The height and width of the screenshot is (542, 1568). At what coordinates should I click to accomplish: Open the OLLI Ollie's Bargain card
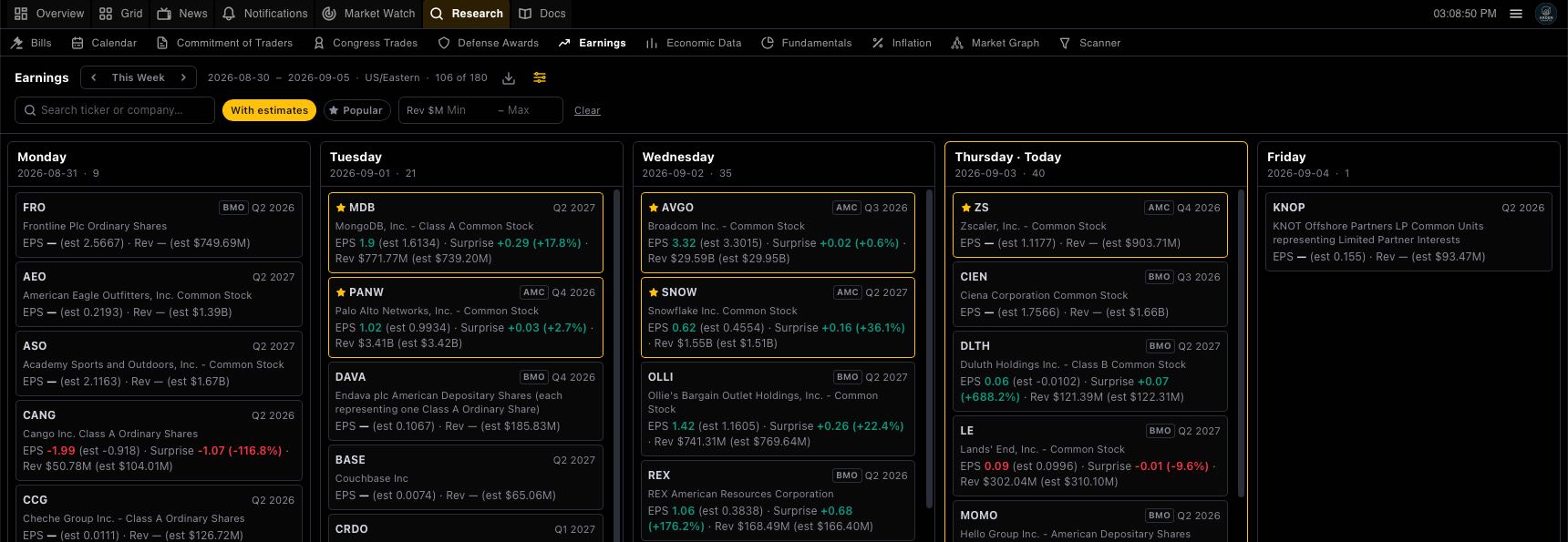(778, 408)
